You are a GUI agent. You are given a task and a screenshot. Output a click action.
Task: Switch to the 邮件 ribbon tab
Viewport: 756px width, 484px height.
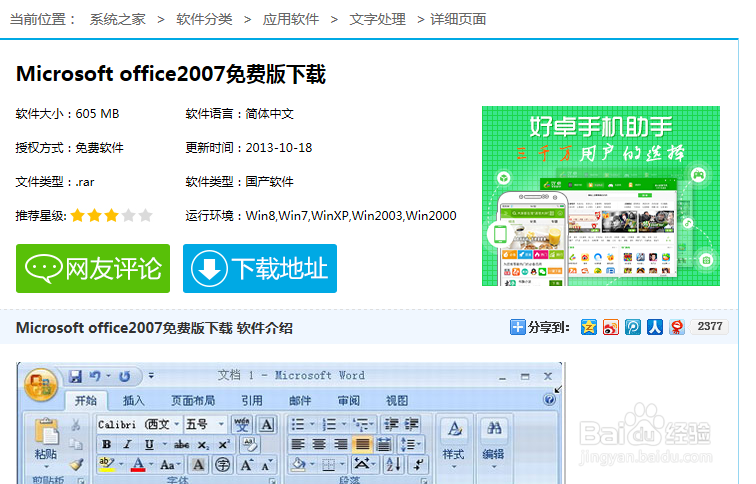(x=300, y=401)
